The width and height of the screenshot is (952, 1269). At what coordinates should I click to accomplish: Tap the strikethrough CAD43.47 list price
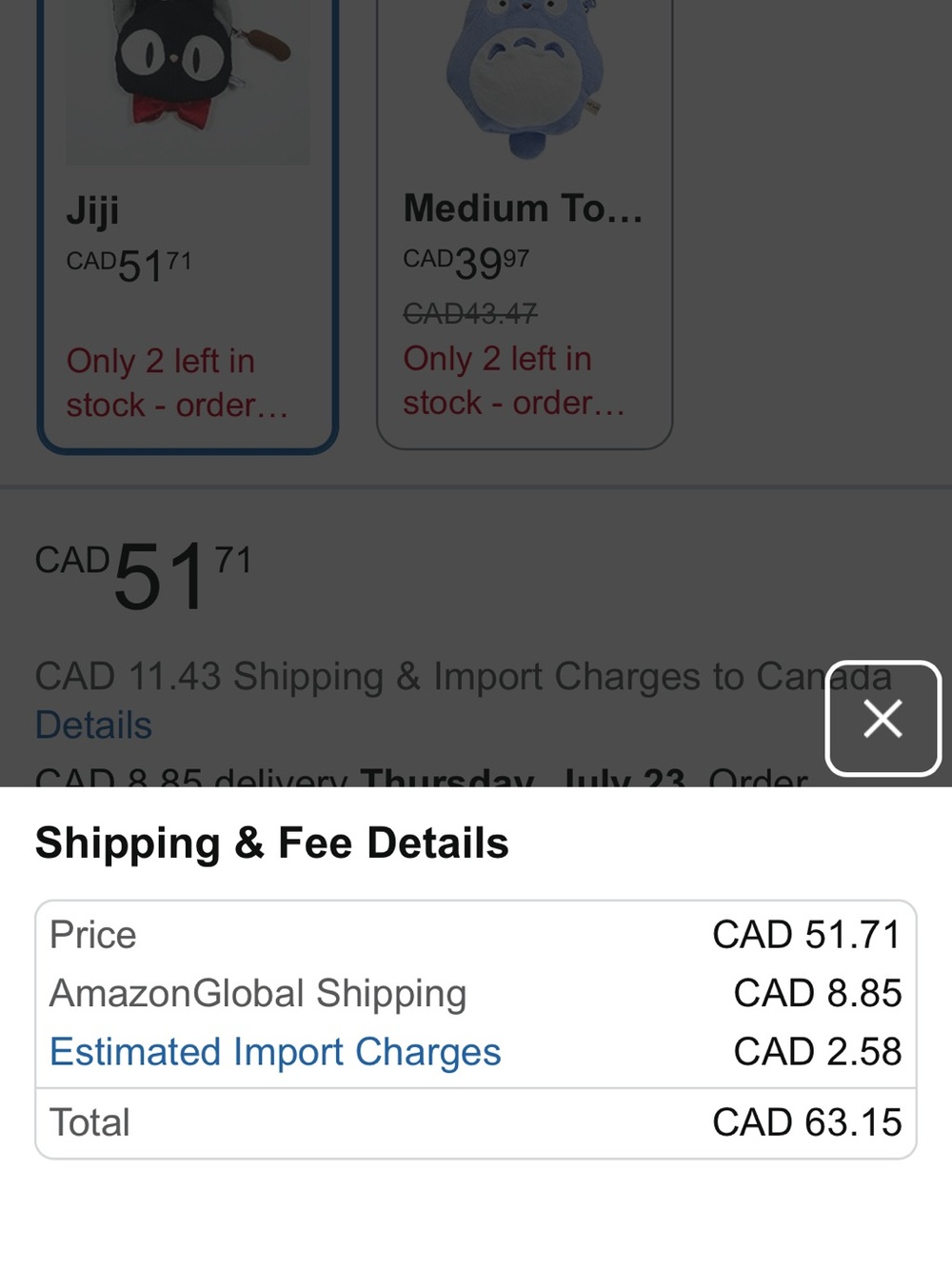(x=470, y=312)
